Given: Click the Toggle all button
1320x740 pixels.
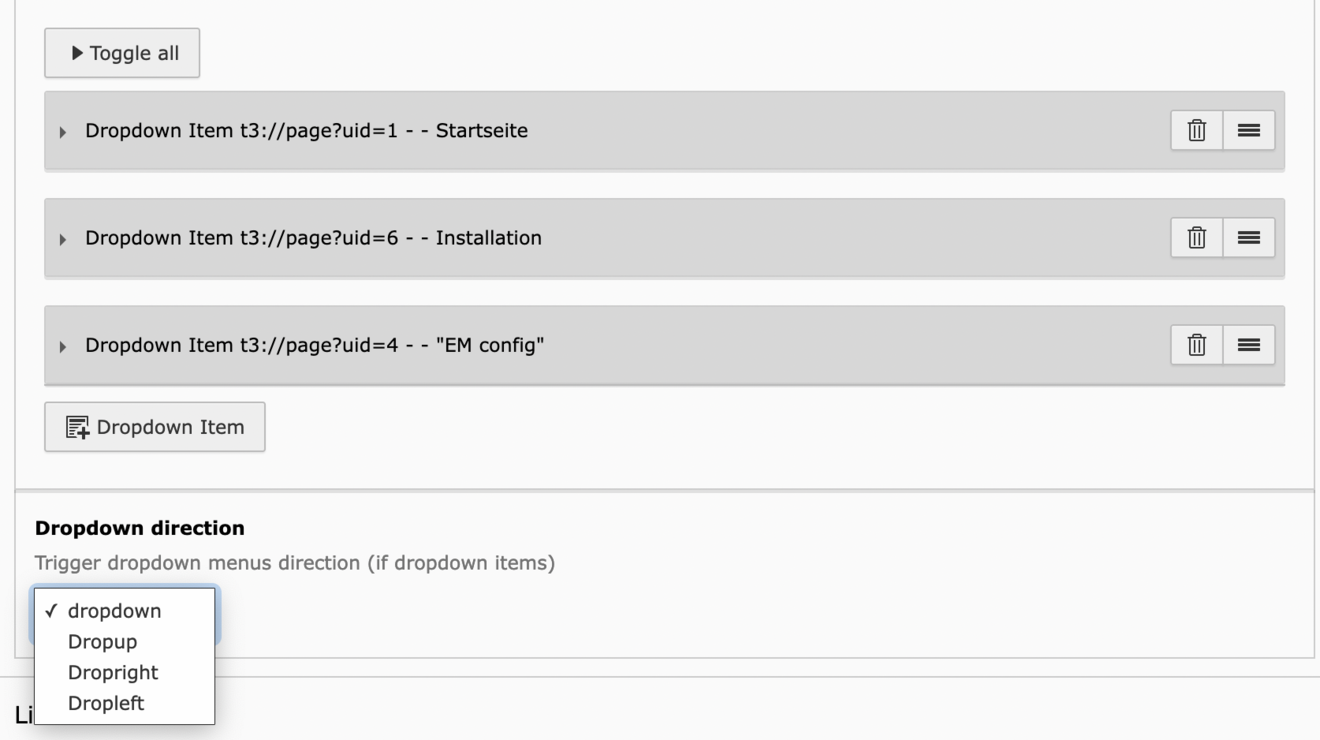Looking at the screenshot, I should tap(122, 54).
